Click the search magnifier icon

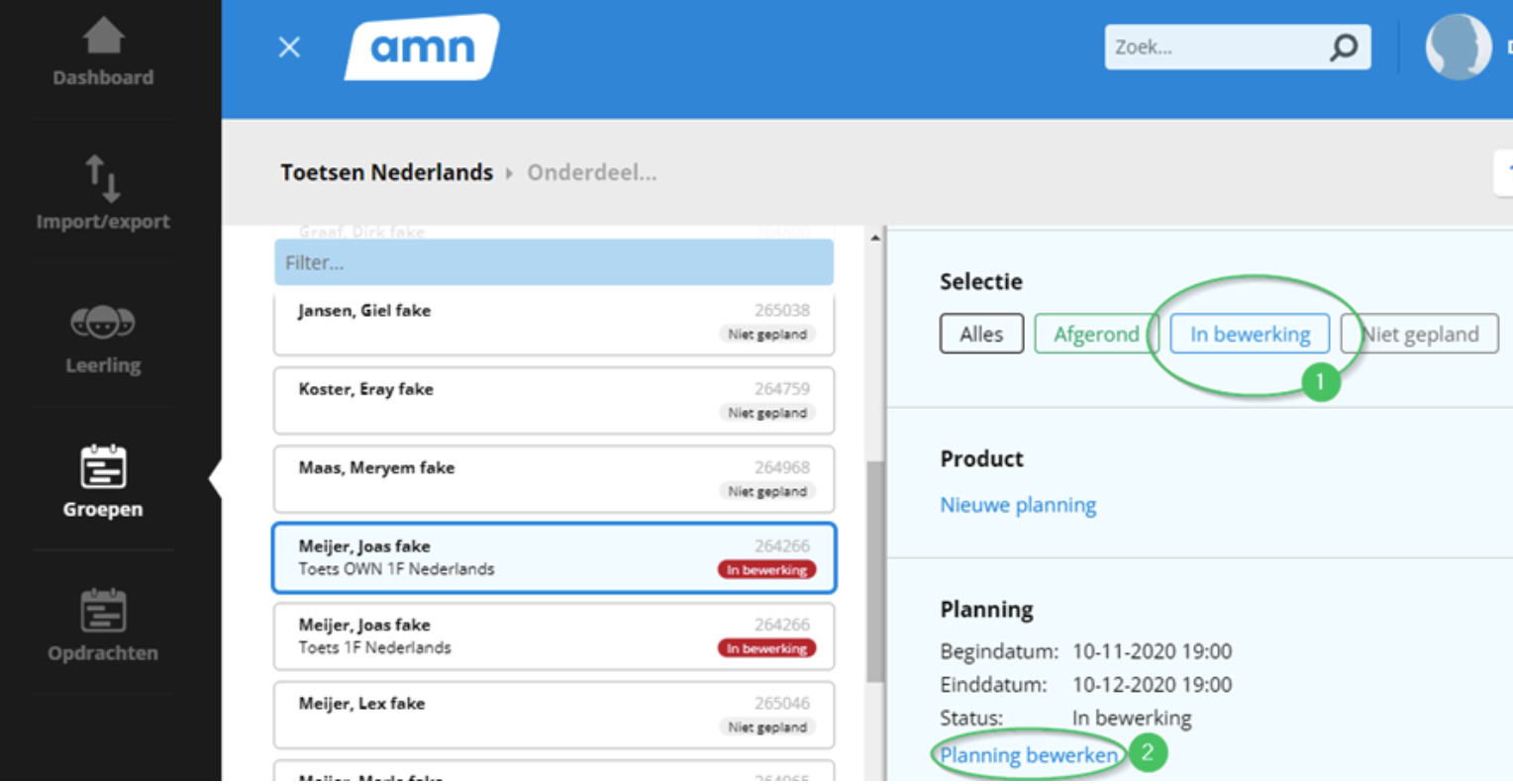tap(1344, 48)
